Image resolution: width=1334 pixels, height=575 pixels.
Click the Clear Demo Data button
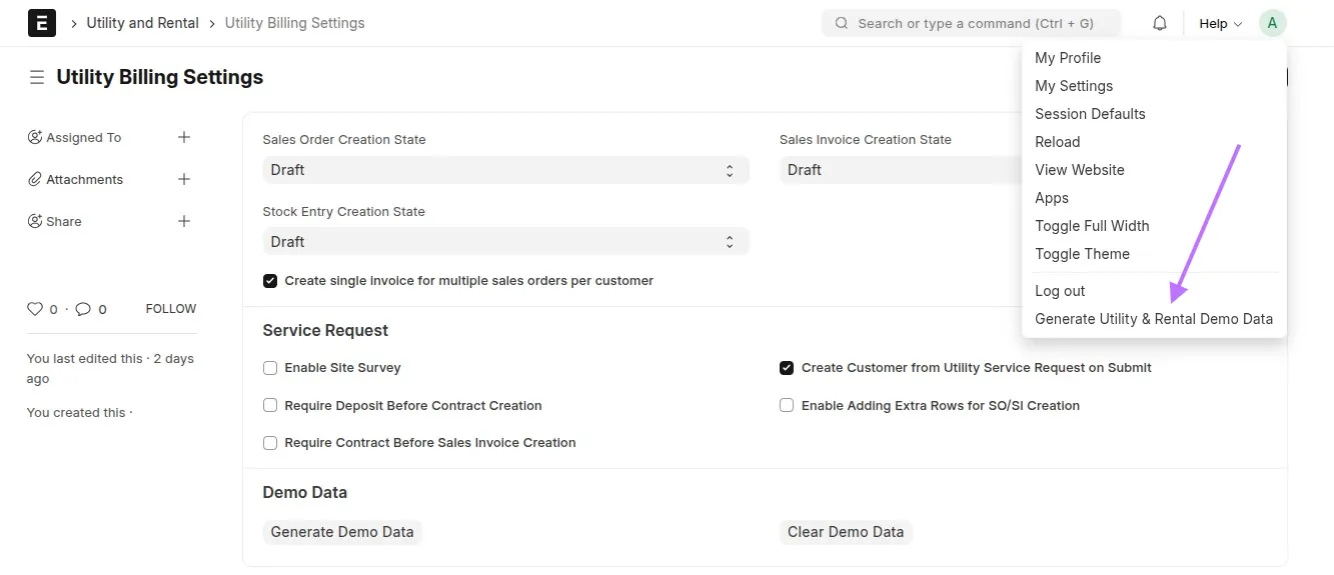846,532
